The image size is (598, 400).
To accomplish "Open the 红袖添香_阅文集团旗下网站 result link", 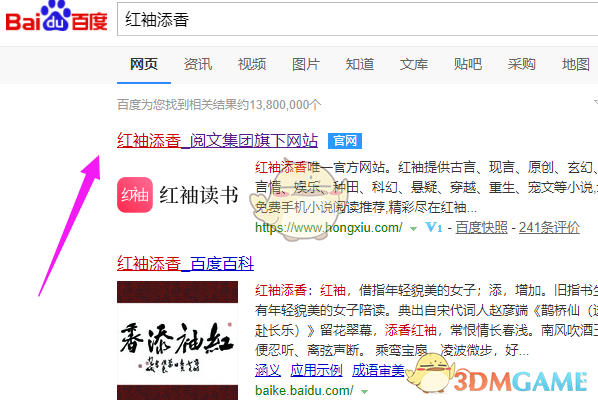I will 217,141.
